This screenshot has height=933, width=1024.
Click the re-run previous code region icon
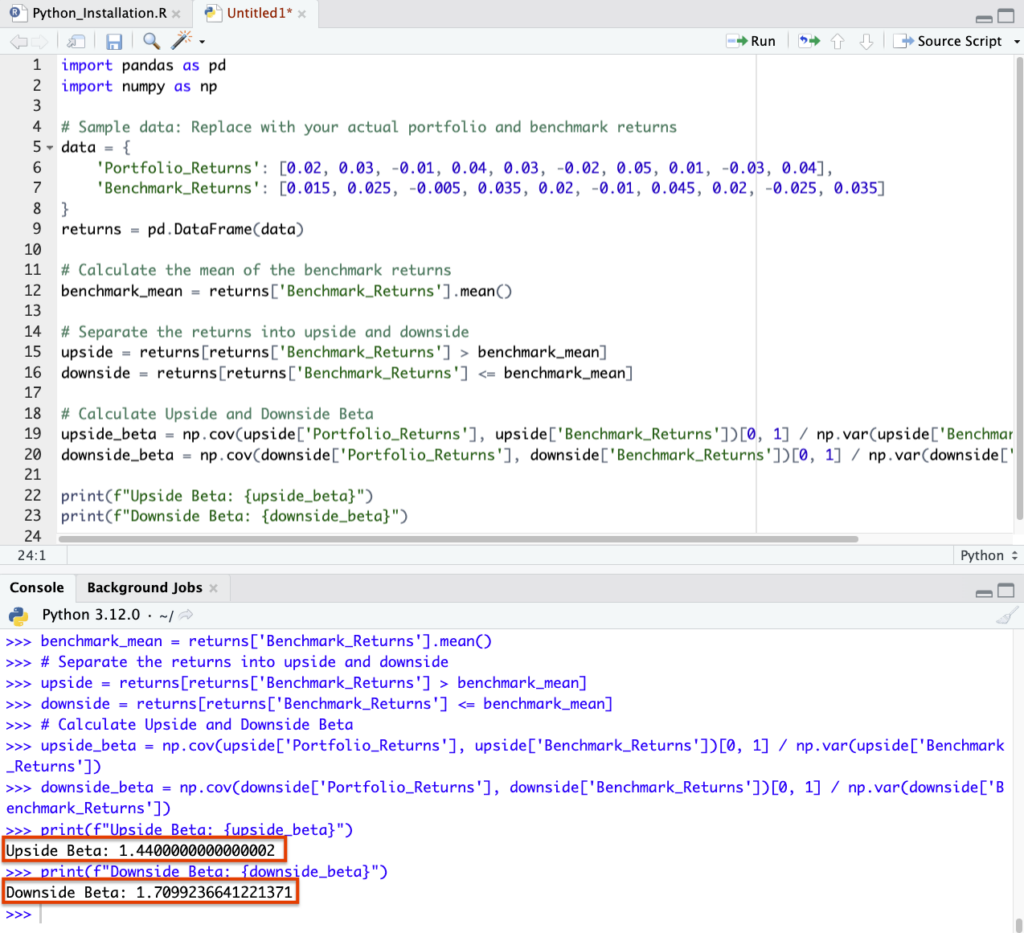[808, 41]
